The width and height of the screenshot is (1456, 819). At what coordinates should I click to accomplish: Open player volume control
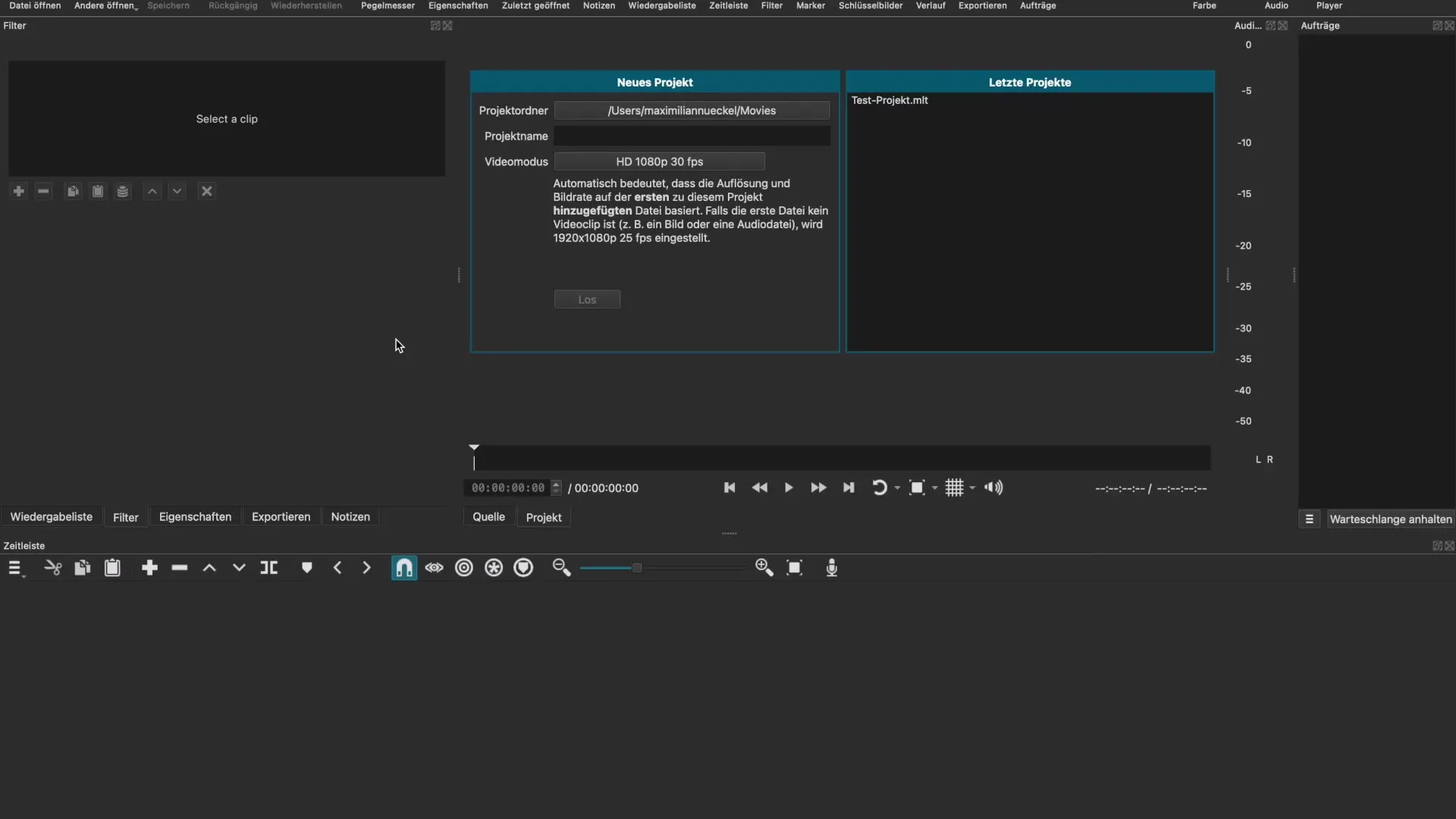click(x=993, y=488)
